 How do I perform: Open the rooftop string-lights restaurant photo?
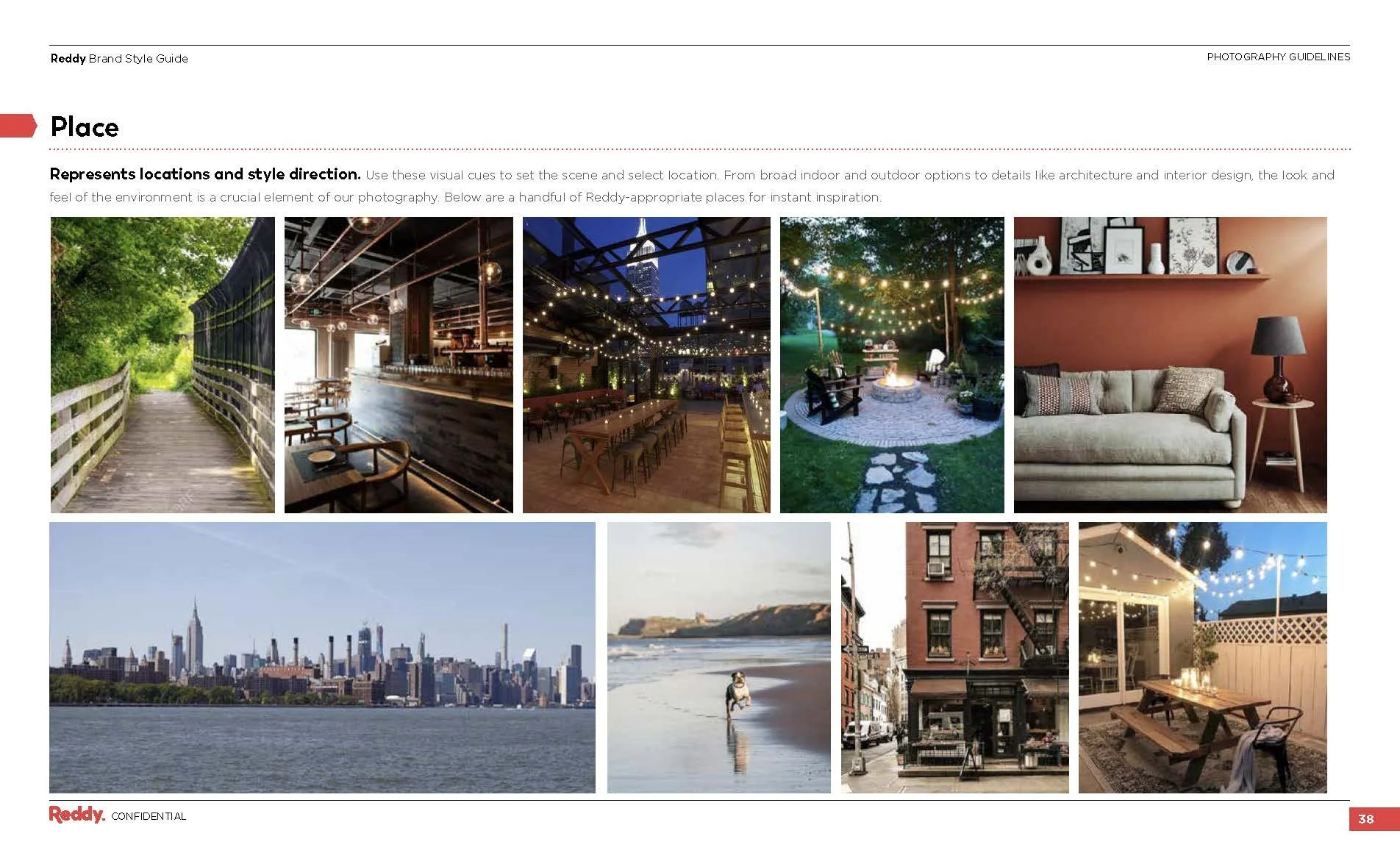646,365
